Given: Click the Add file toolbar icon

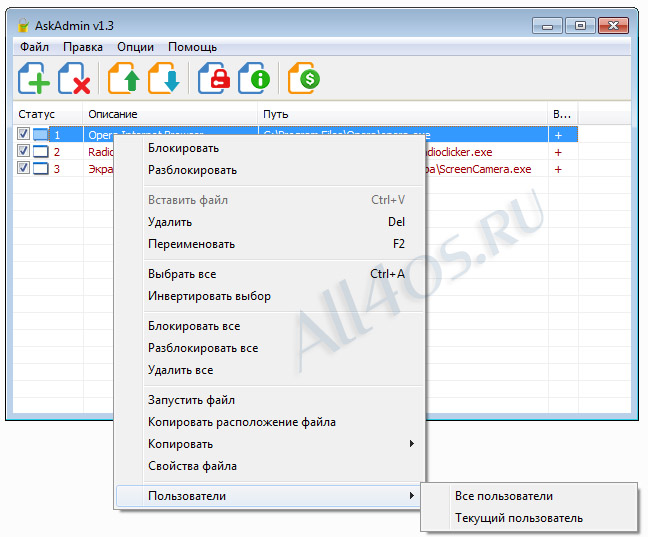Looking at the screenshot, I should click(x=34, y=78).
